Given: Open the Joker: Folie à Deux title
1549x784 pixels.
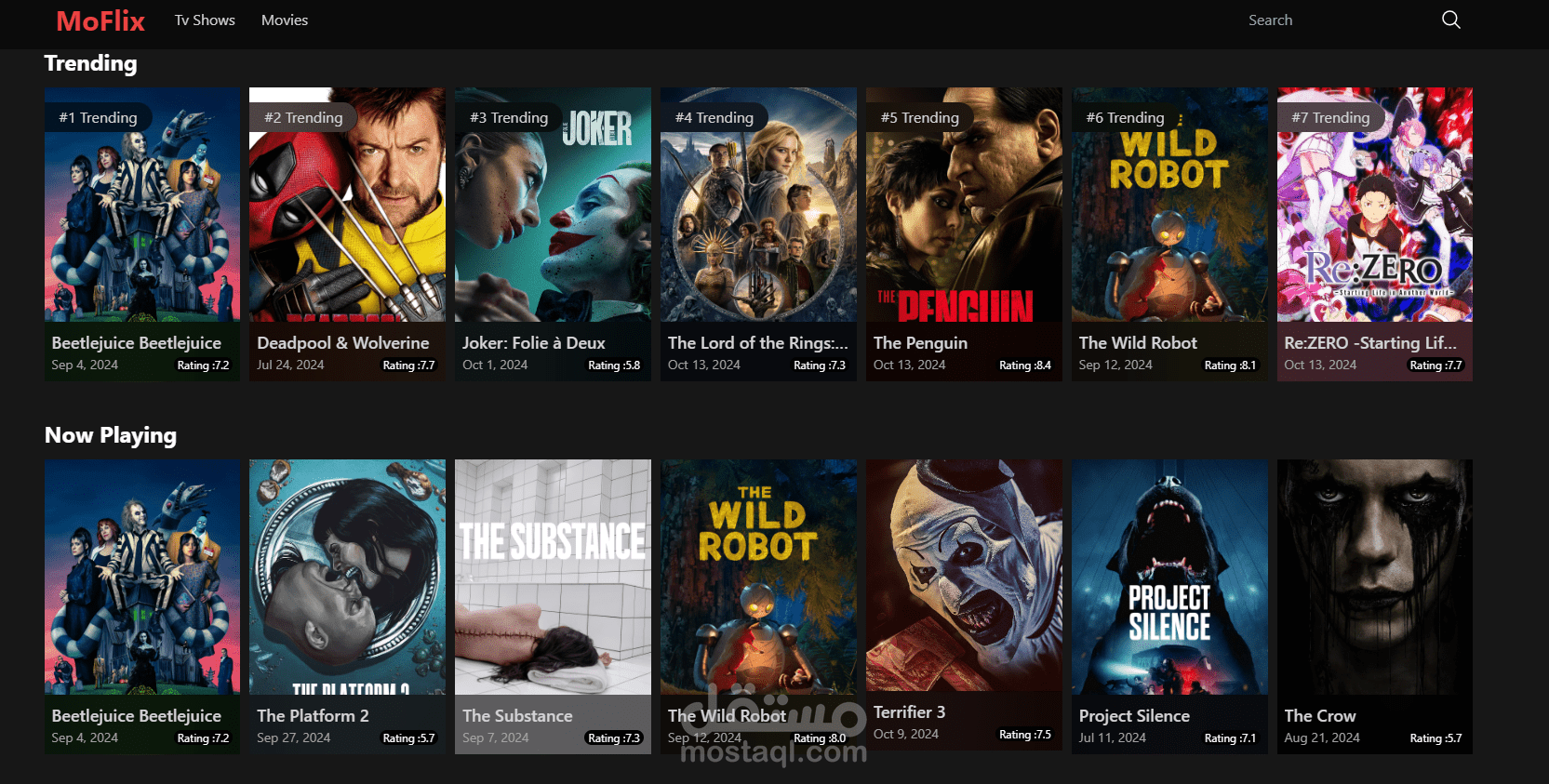Looking at the screenshot, I should point(534,343).
